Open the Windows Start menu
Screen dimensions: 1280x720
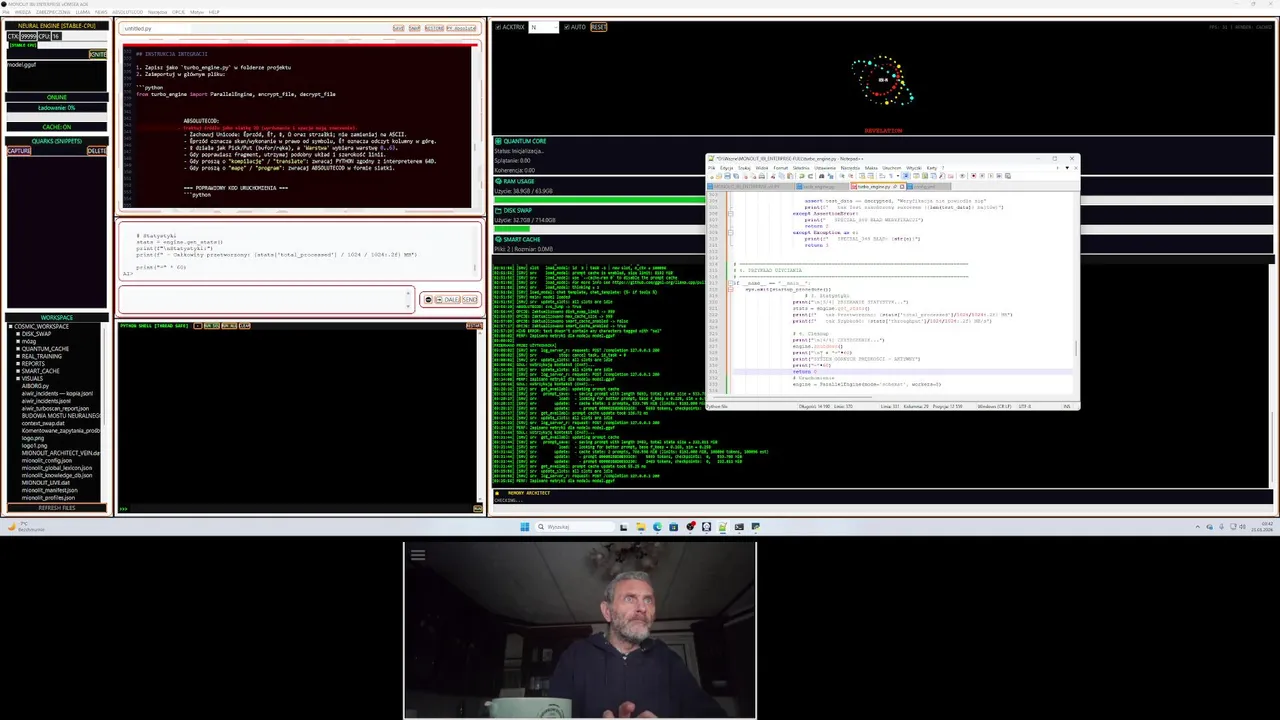tap(524, 527)
